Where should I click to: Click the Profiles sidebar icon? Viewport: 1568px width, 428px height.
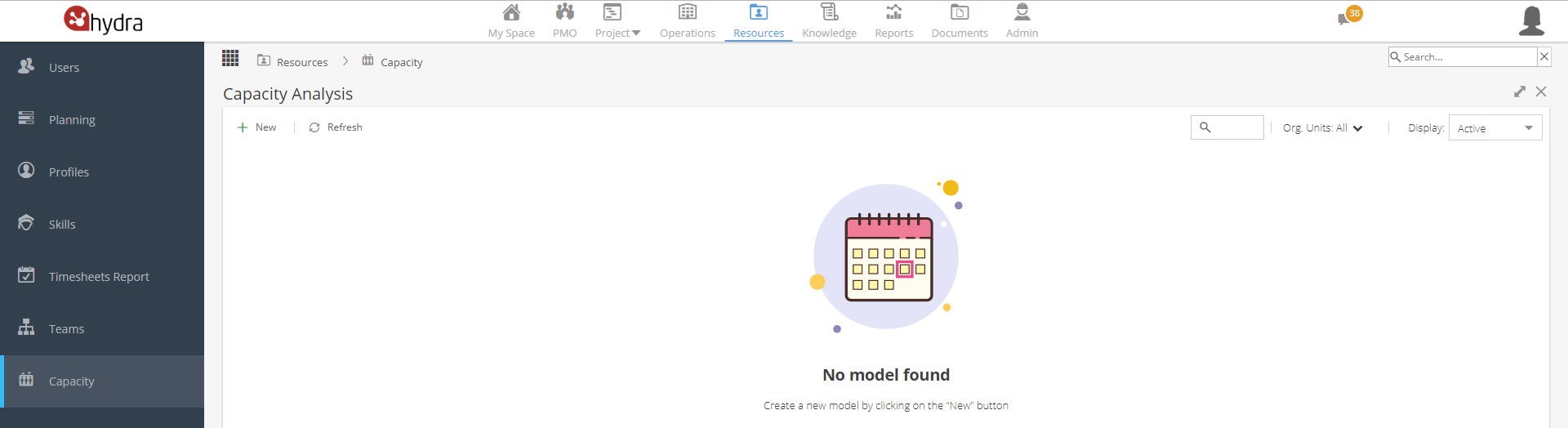pos(26,171)
